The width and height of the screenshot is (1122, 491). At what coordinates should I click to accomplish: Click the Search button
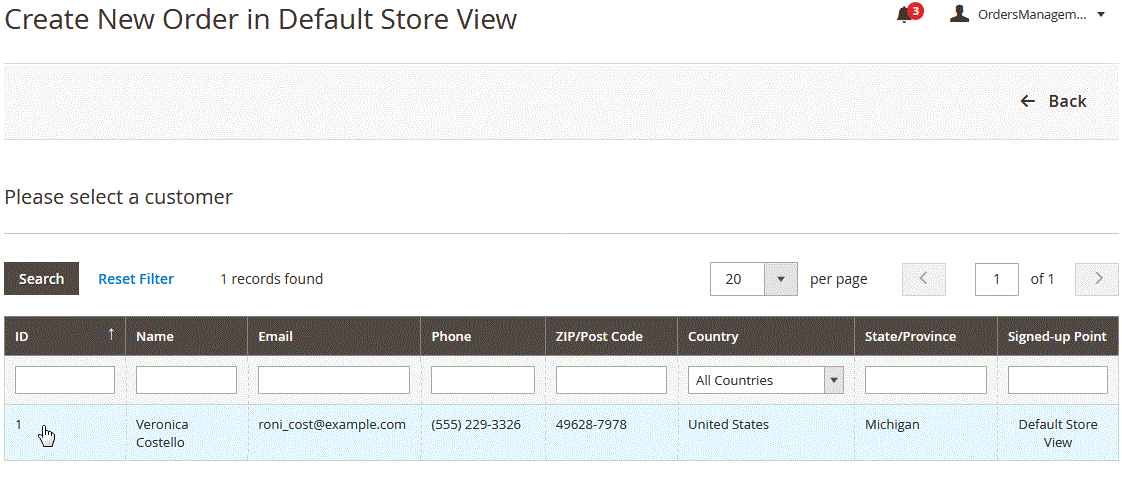click(x=42, y=278)
